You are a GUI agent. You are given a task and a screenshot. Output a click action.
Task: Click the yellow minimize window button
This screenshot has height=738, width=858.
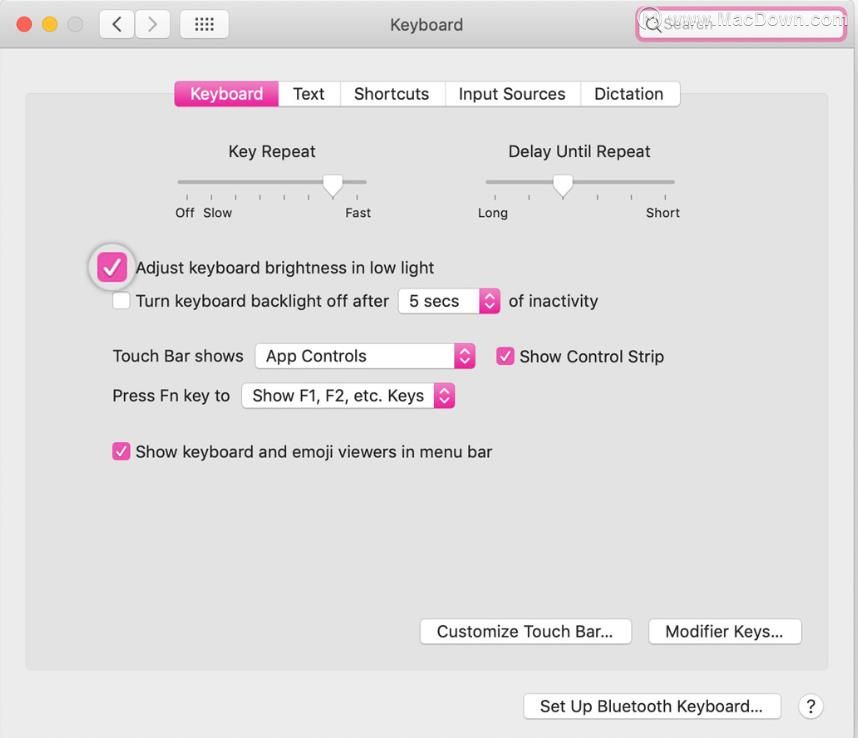(50, 25)
